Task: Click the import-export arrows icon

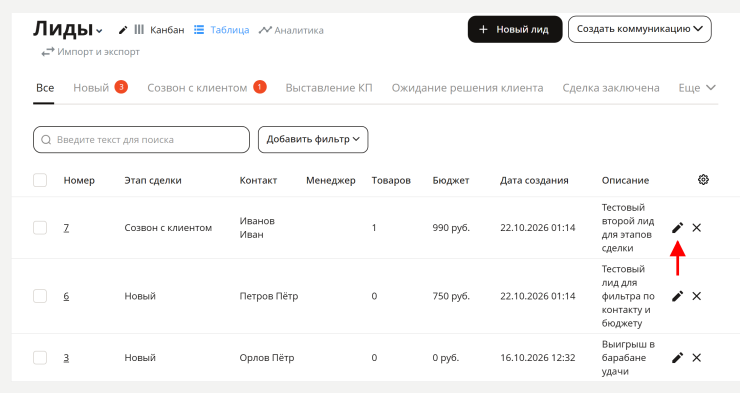Action: click(48, 52)
